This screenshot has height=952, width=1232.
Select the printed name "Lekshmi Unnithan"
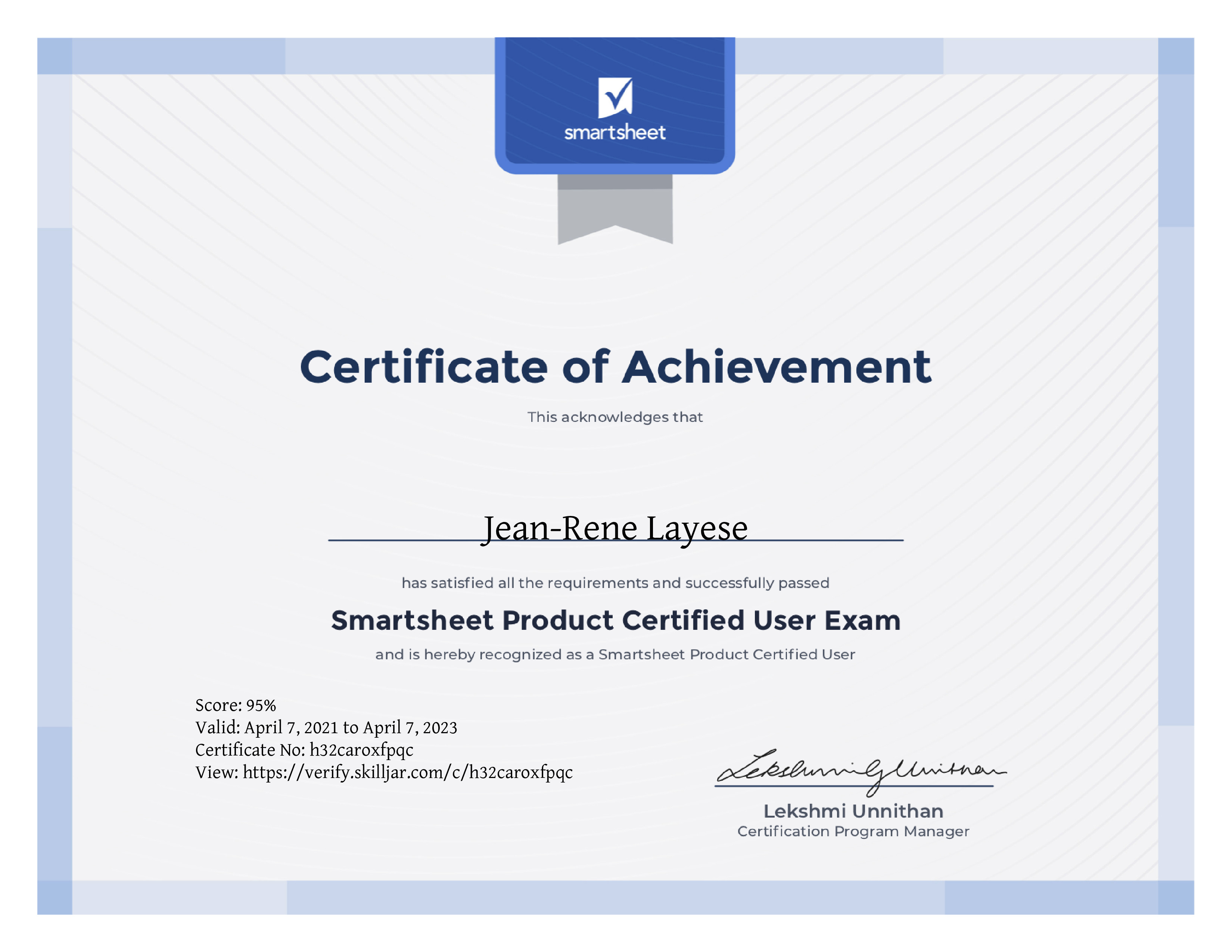click(x=853, y=812)
